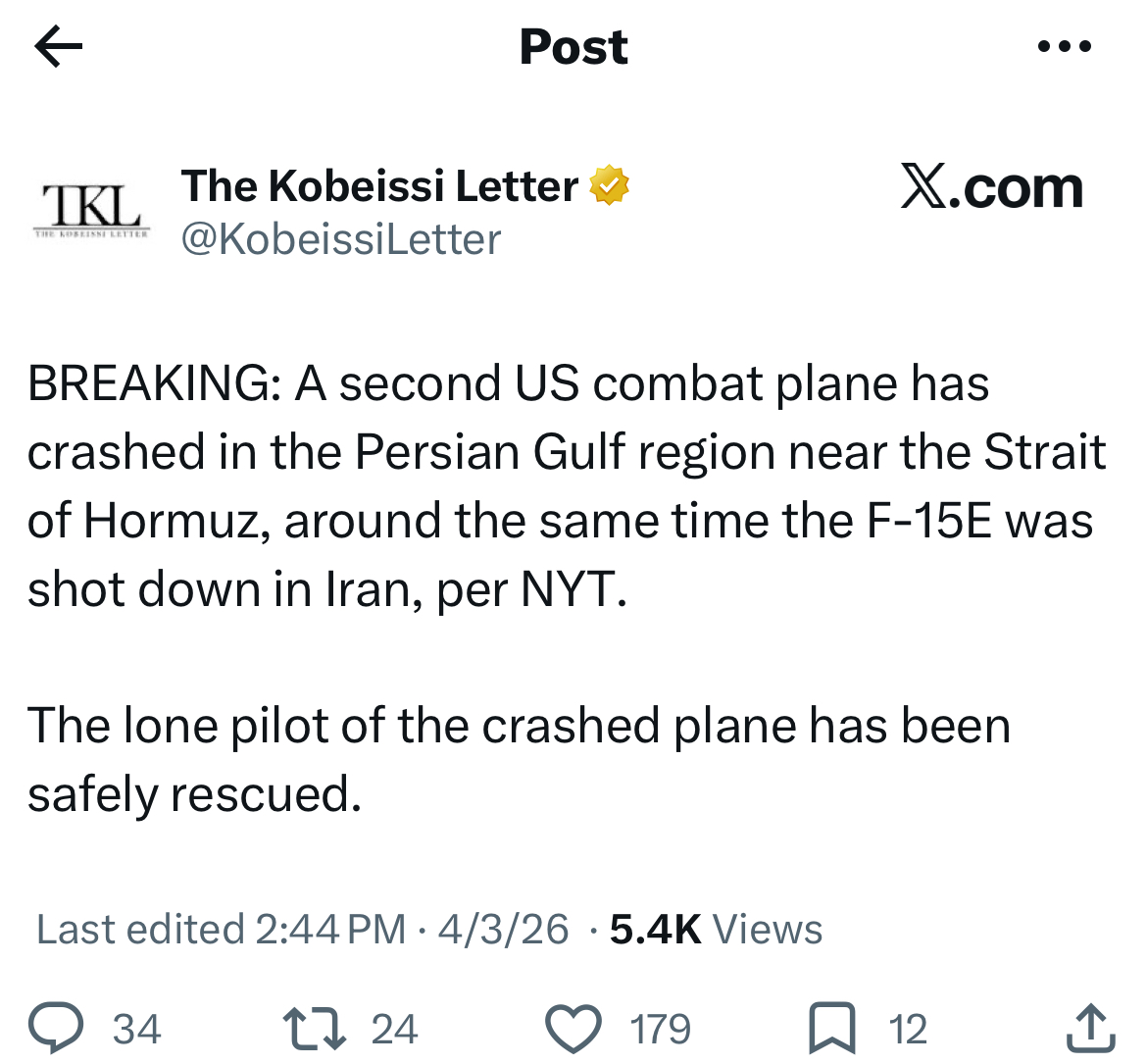
Task: Open the three-dot more options menu
Action: [1065, 46]
